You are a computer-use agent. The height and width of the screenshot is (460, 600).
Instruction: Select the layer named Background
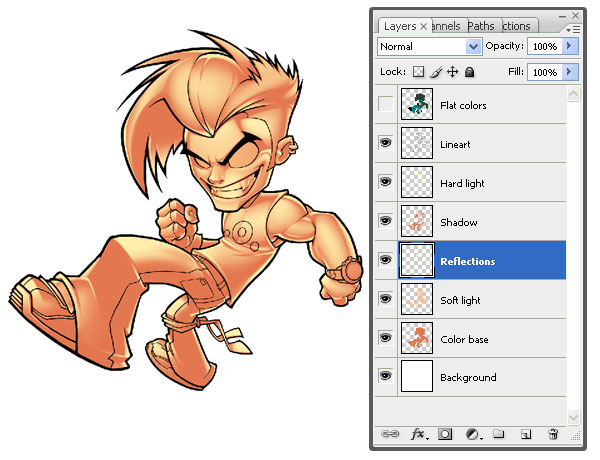tap(468, 378)
